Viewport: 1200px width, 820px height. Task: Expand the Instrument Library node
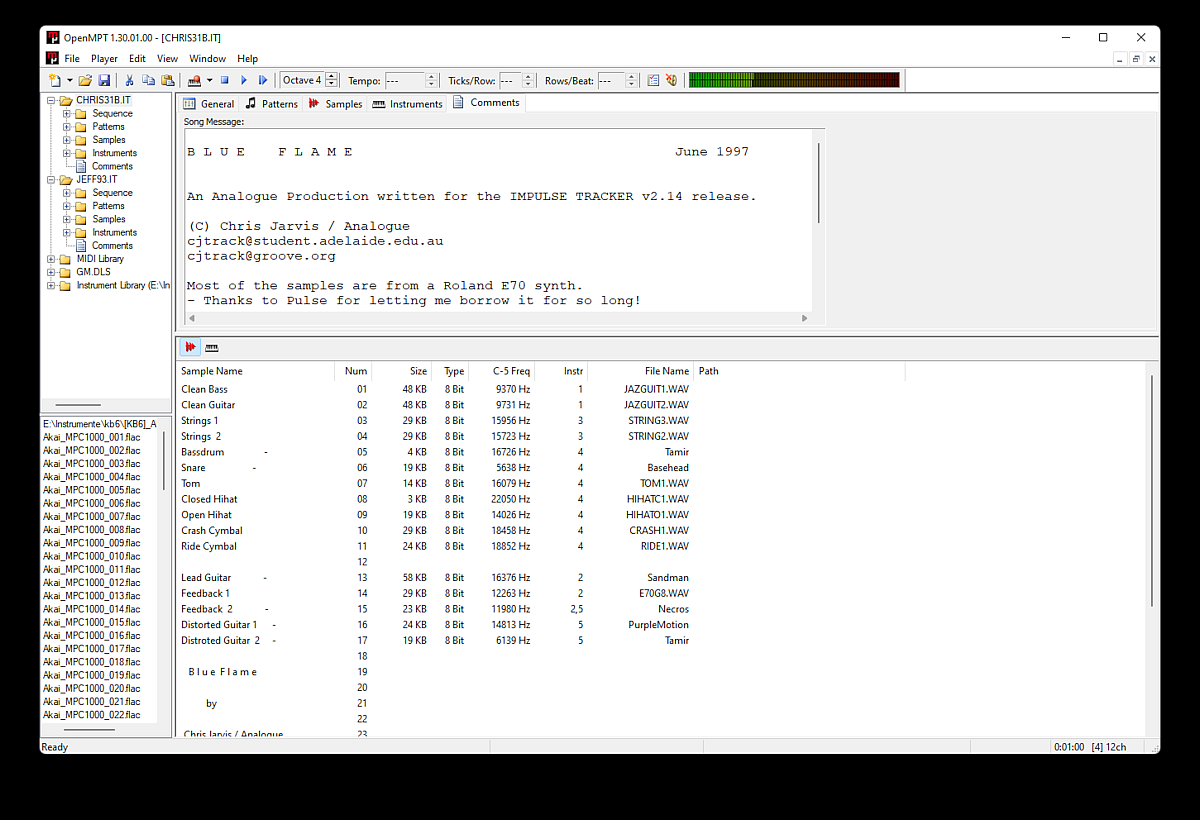[52, 285]
